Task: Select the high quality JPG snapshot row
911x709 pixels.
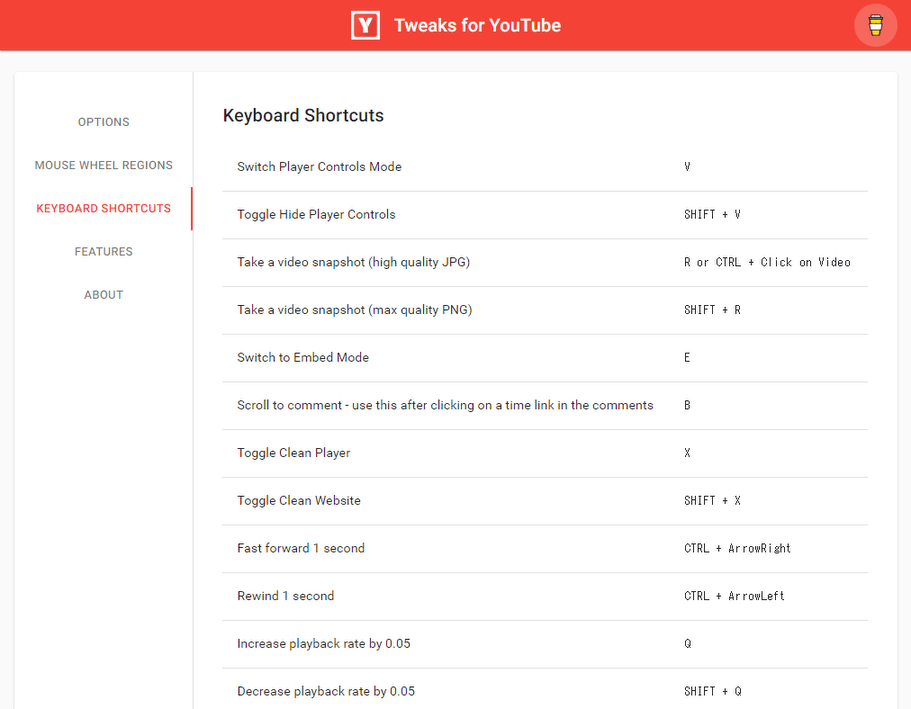Action: tap(545, 262)
